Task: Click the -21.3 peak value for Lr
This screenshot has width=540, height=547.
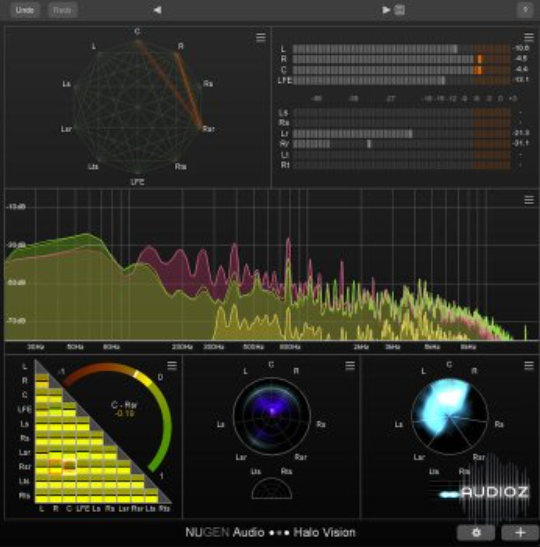Action: [x=521, y=133]
